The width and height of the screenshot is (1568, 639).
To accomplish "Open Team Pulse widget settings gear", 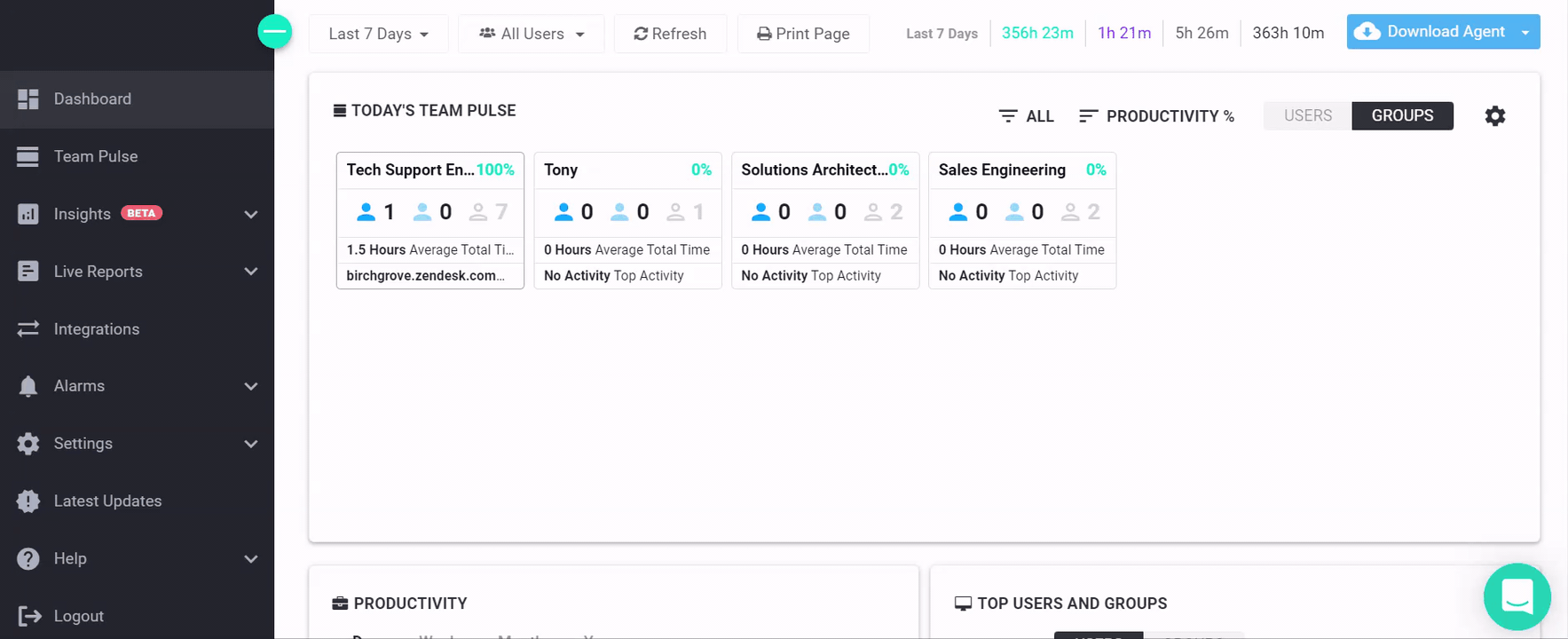I will (1495, 116).
